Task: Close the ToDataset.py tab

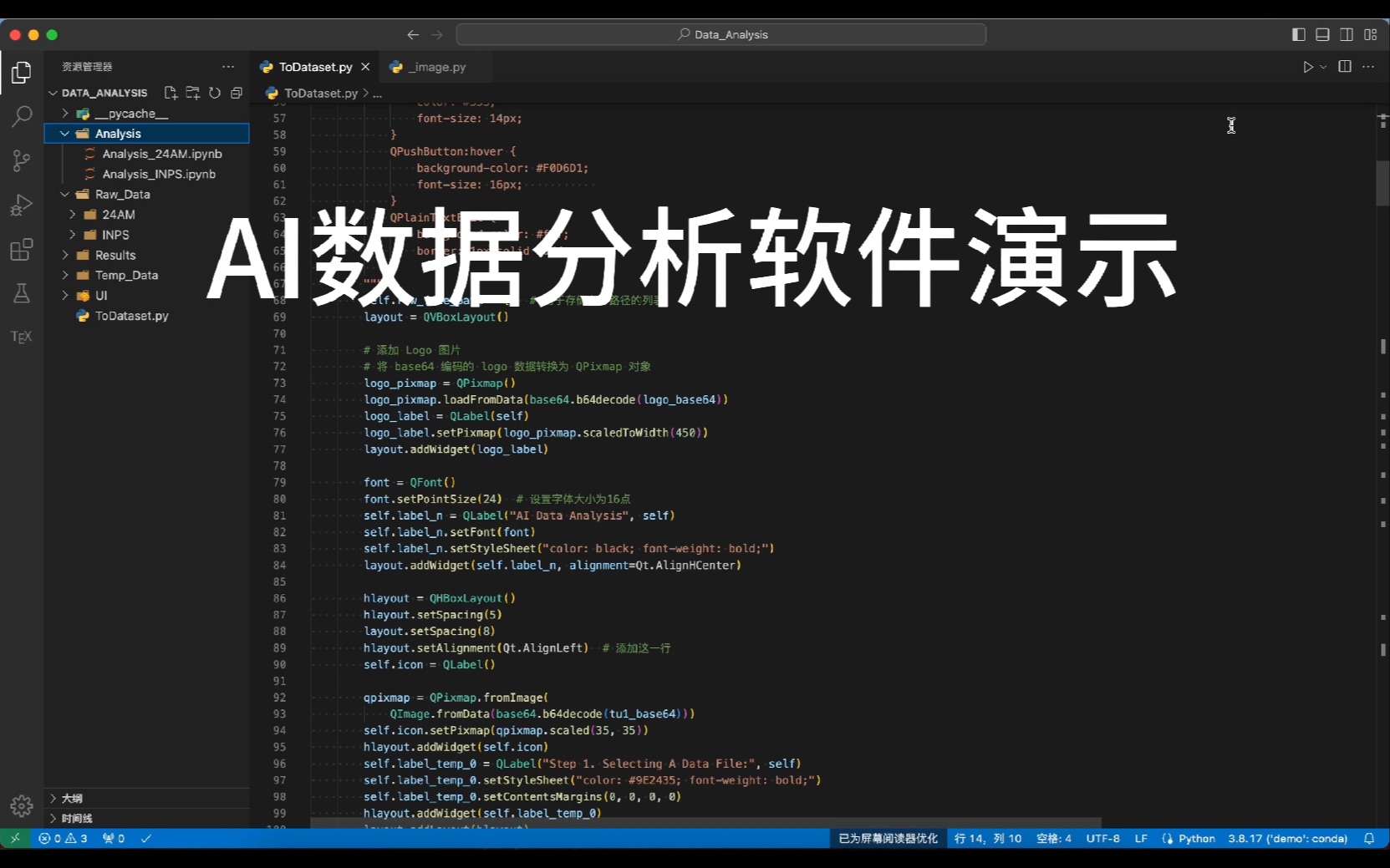Action: click(365, 67)
